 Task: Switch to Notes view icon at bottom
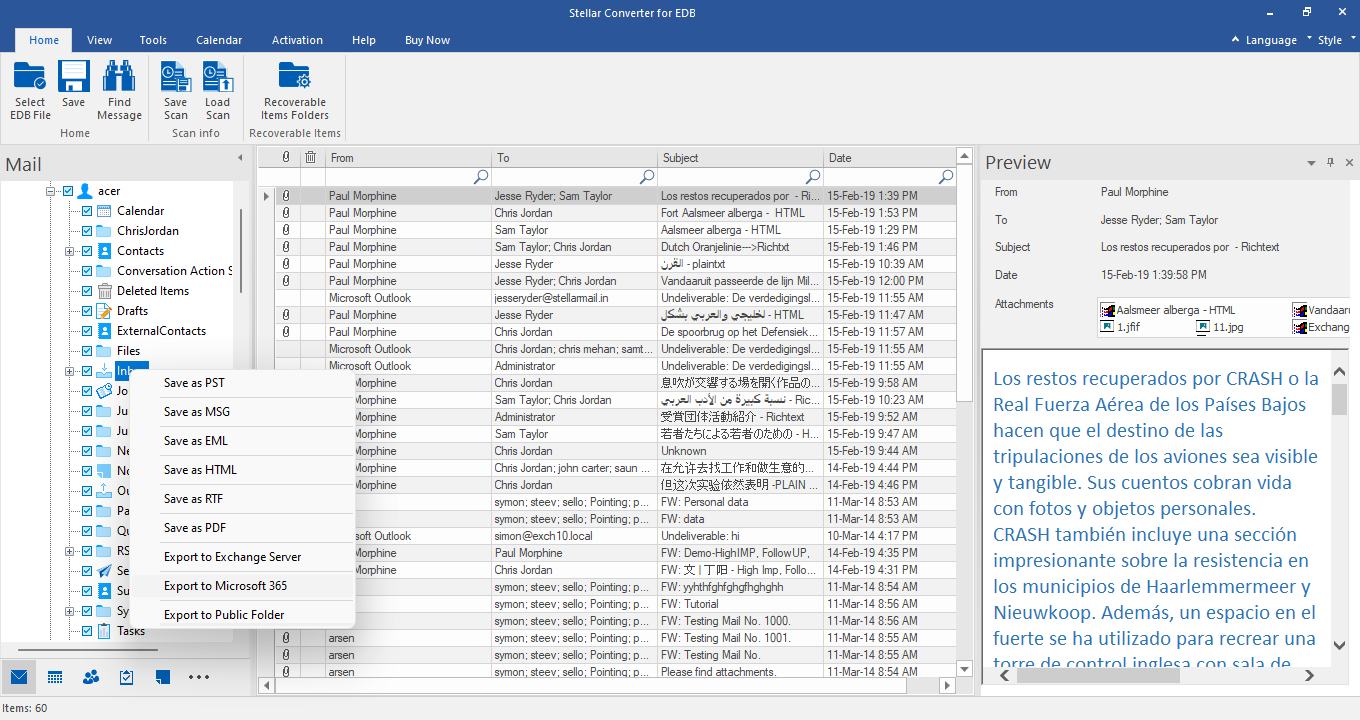coord(162,677)
